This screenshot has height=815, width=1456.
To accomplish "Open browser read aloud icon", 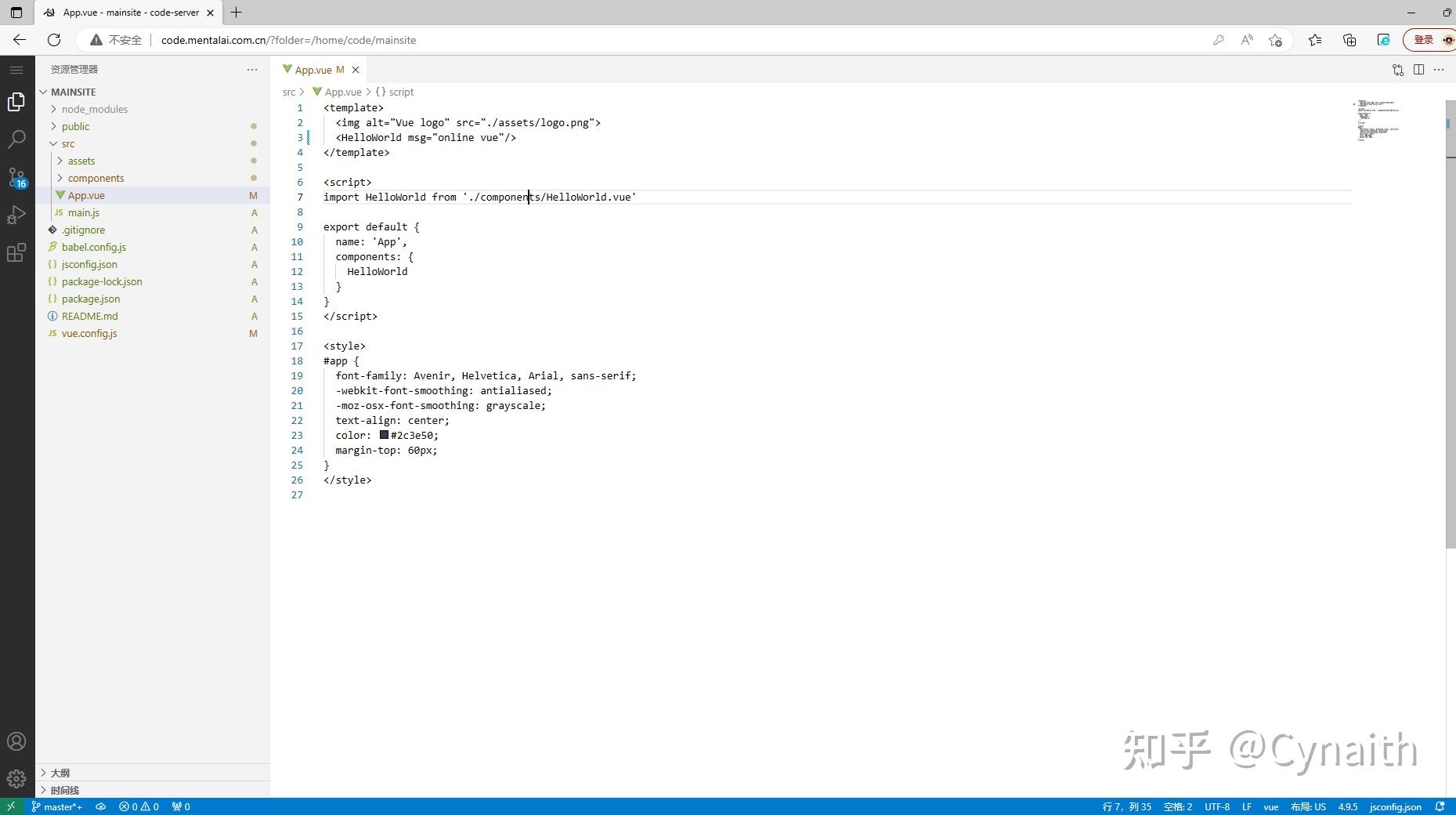I will coord(1247,40).
